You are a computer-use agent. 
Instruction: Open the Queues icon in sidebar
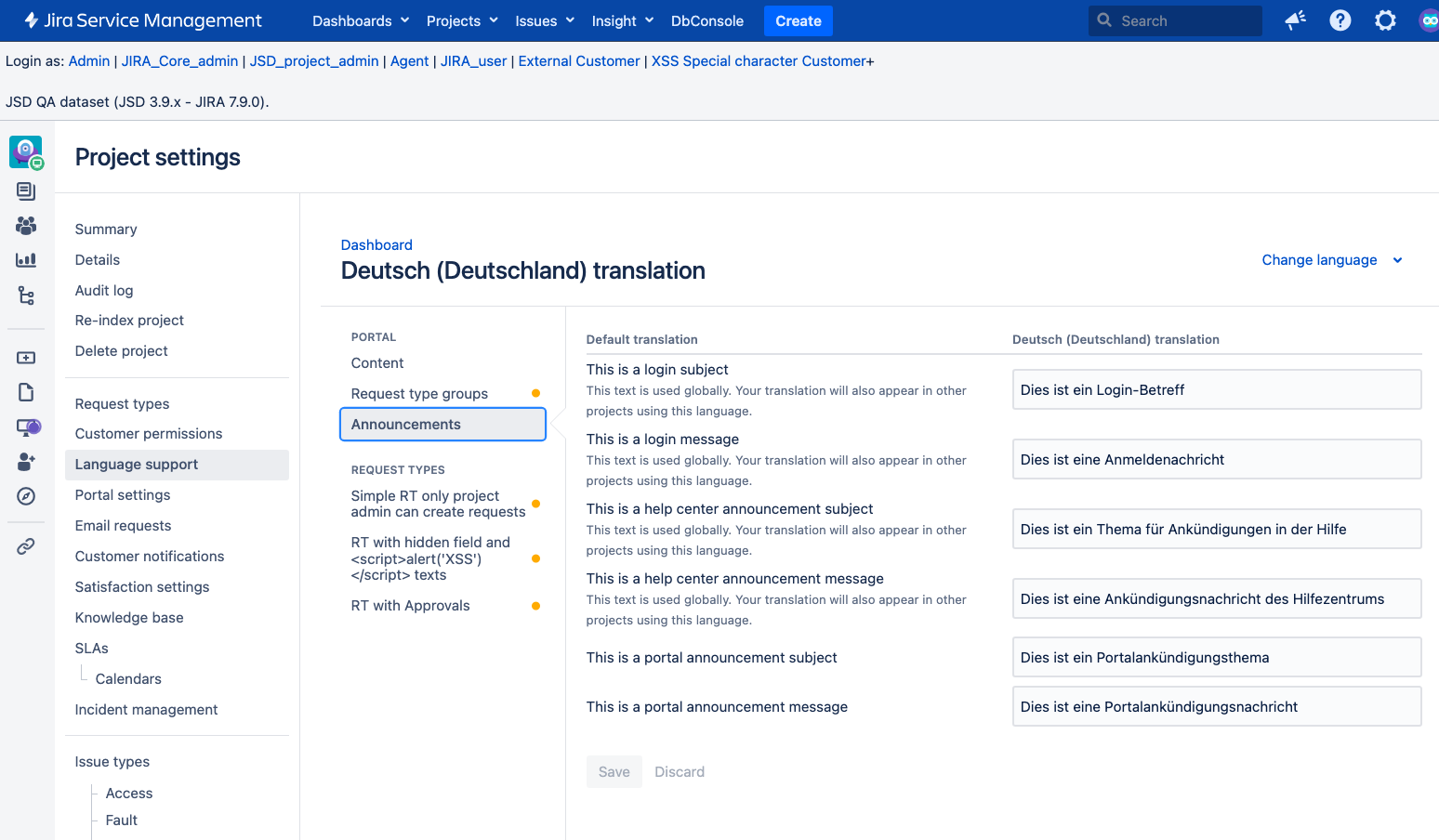click(26, 191)
